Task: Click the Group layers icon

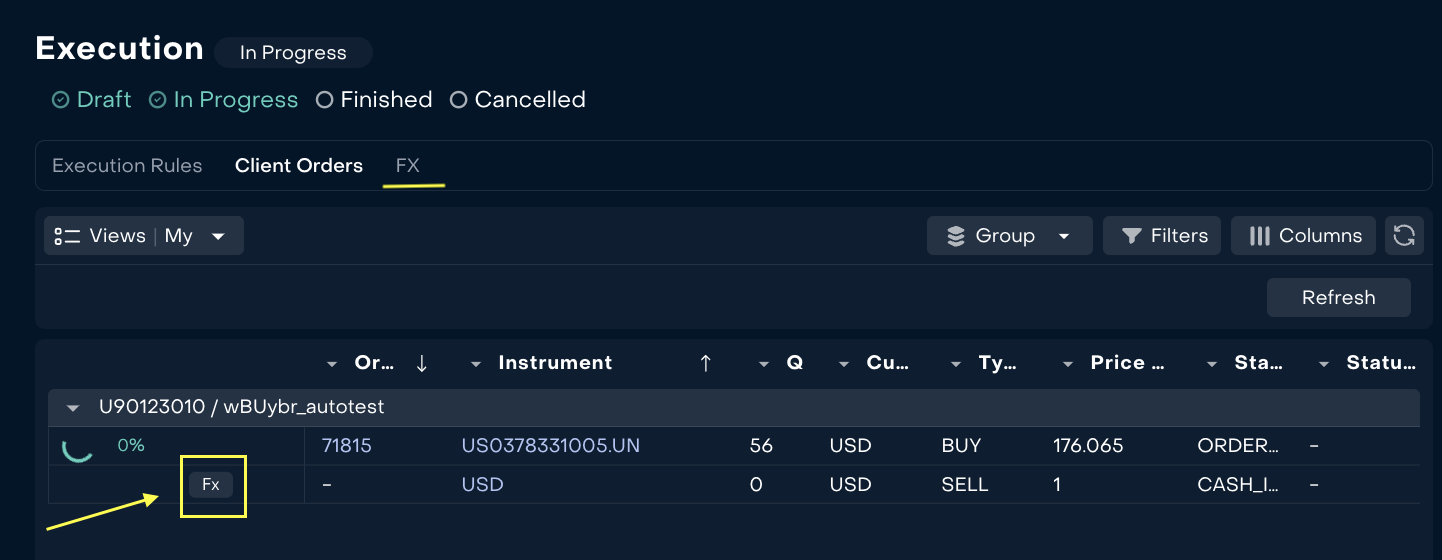Action: pos(956,236)
